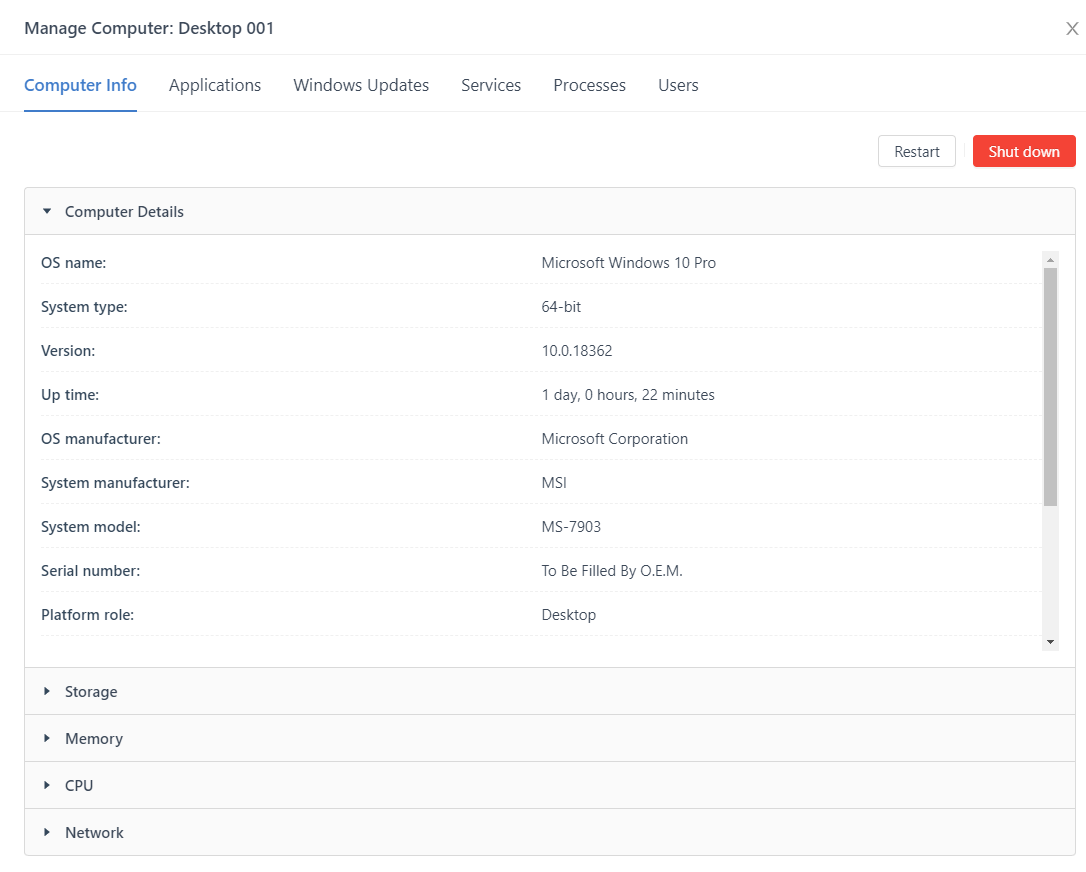Click the OS name value Microsoft Windows 10 Pro
The image size is (1086, 872).
pyautogui.click(x=628, y=263)
